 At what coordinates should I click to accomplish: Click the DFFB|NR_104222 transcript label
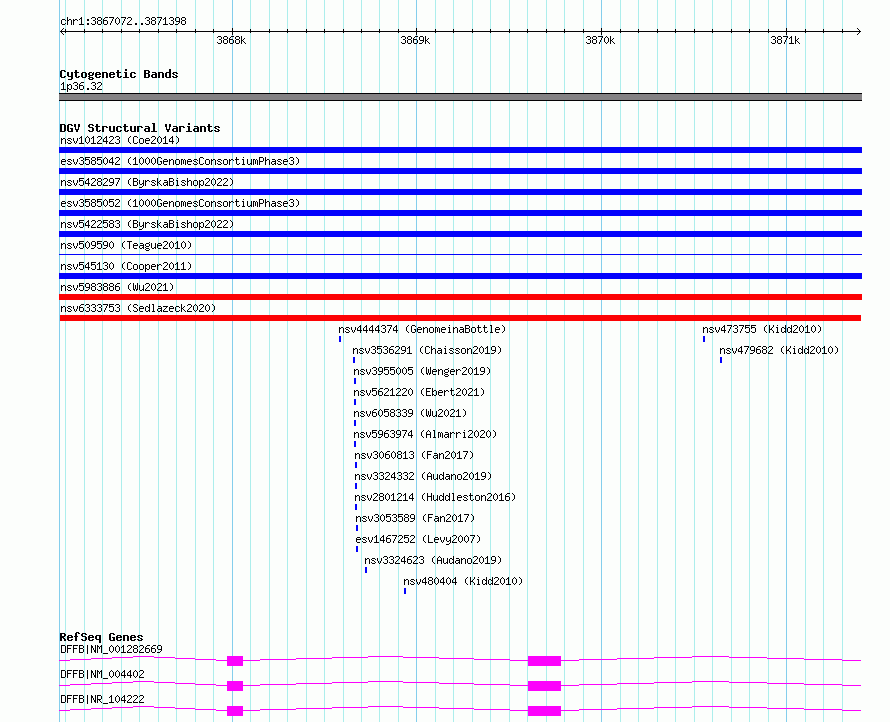[x=102, y=699]
